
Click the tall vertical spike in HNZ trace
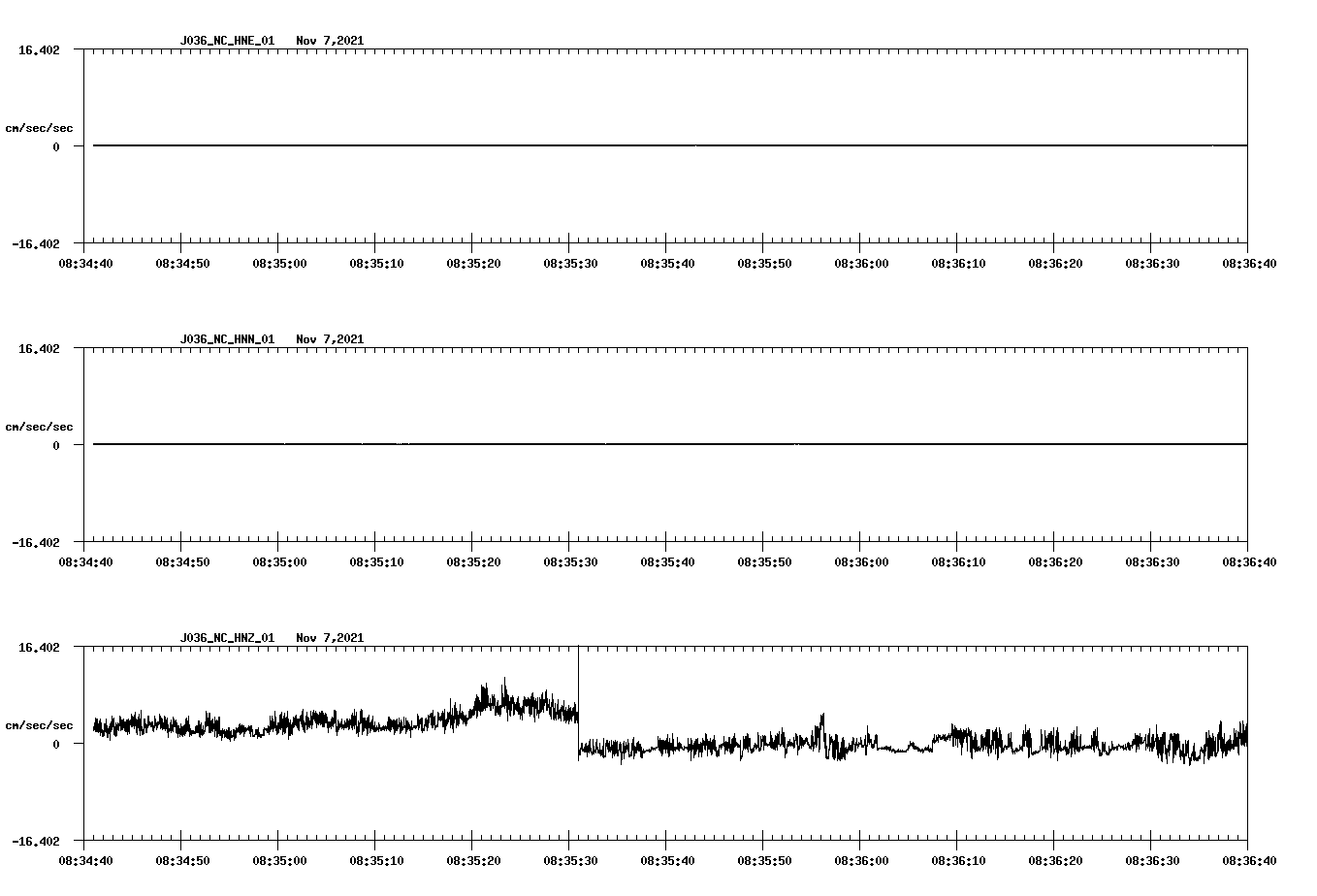click(x=578, y=703)
